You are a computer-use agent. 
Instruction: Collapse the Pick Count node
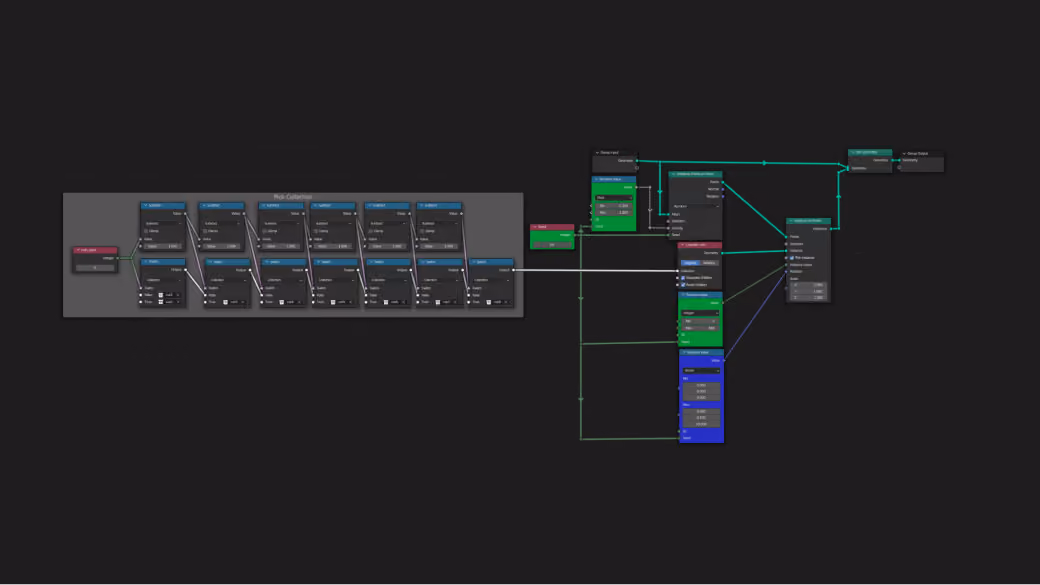[x=78, y=250]
